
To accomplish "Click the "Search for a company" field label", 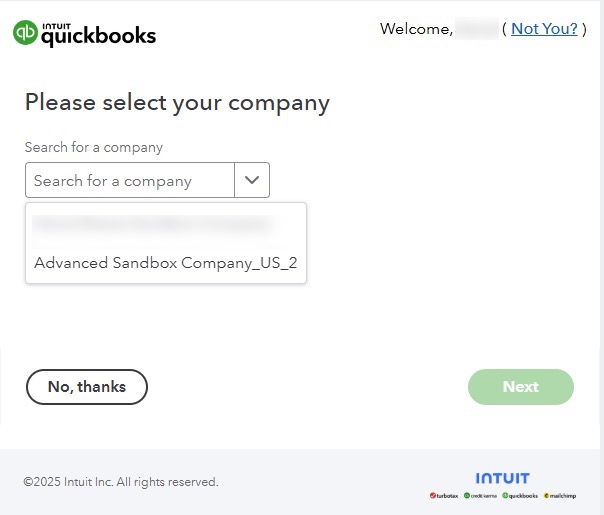I will point(94,147).
